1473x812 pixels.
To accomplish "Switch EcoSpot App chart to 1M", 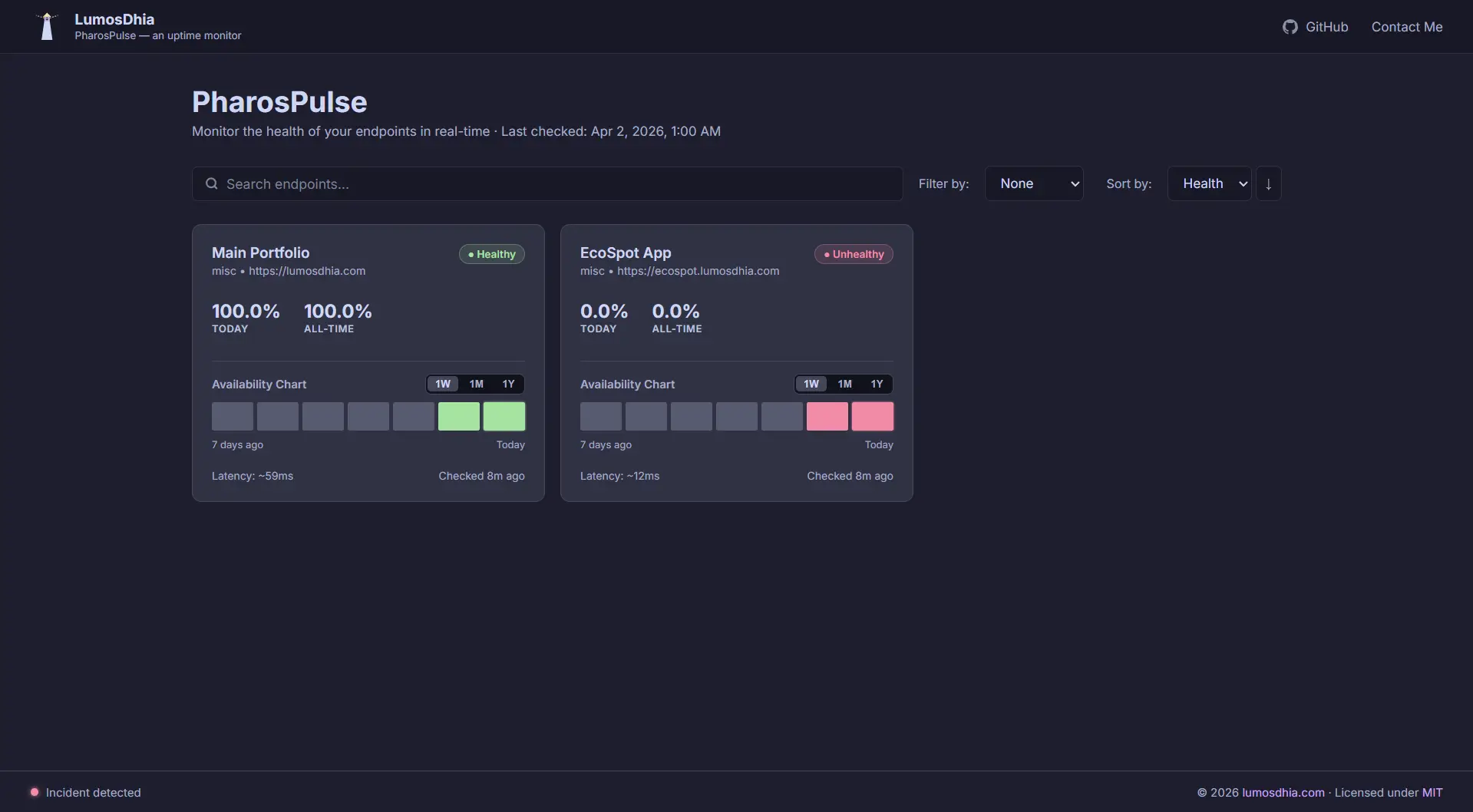I will (x=844, y=384).
